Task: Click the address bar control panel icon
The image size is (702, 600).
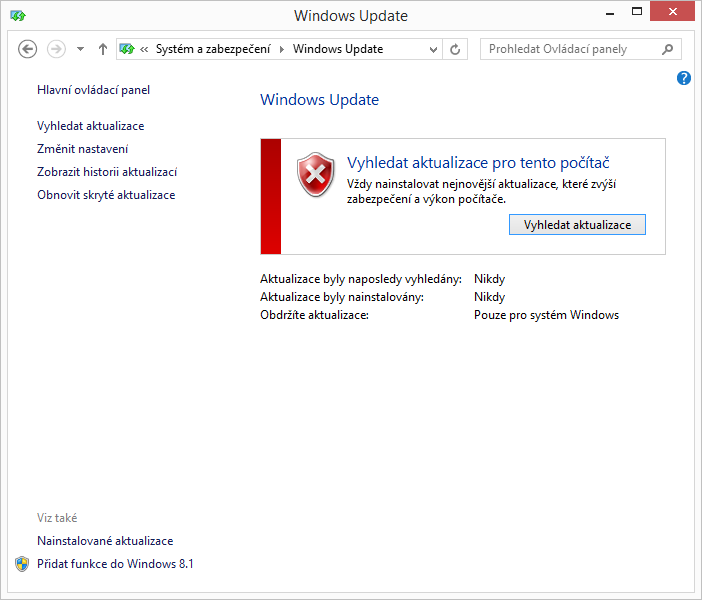Action: click(x=127, y=49)
